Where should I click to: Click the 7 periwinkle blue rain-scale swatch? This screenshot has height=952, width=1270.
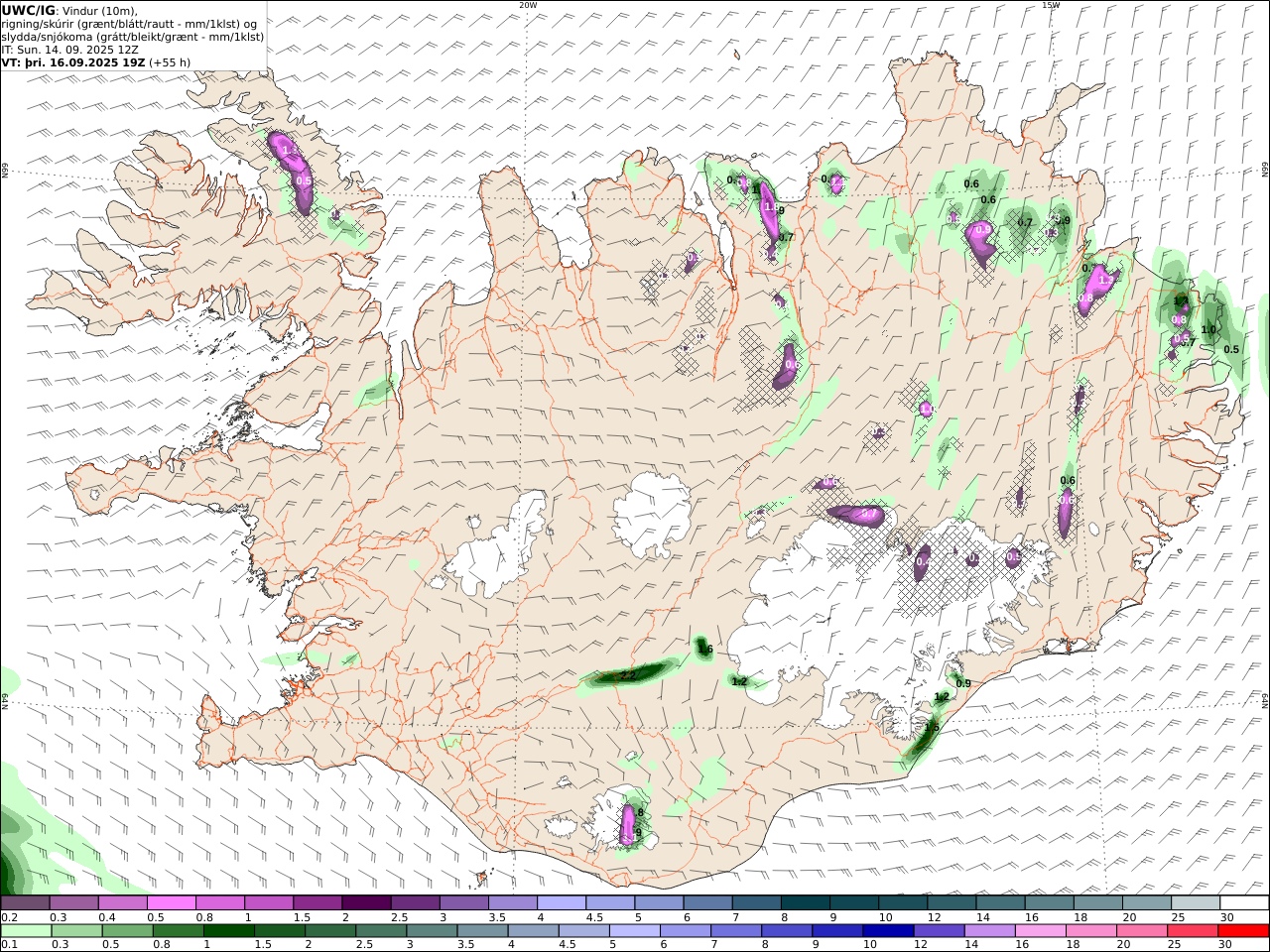pyautogui.click(x=735, y=931)
